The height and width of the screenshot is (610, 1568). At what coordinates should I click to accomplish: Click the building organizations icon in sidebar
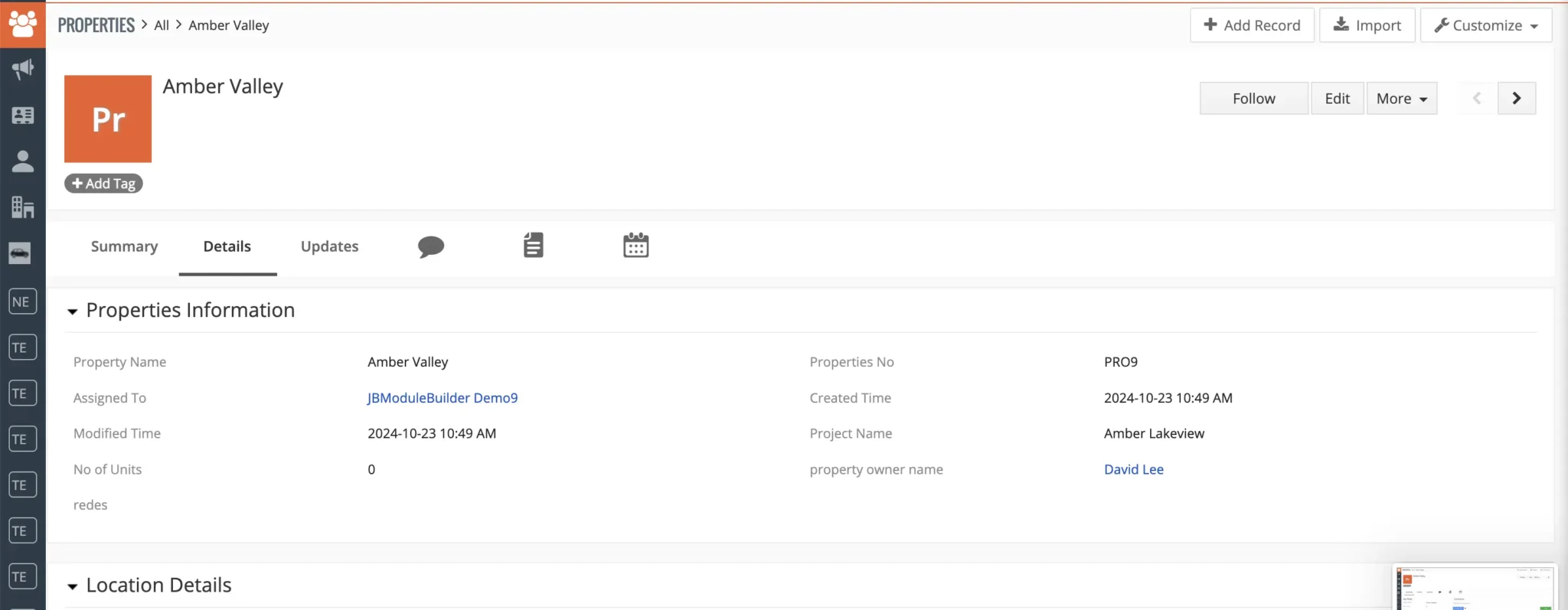(x=22, y=207)
